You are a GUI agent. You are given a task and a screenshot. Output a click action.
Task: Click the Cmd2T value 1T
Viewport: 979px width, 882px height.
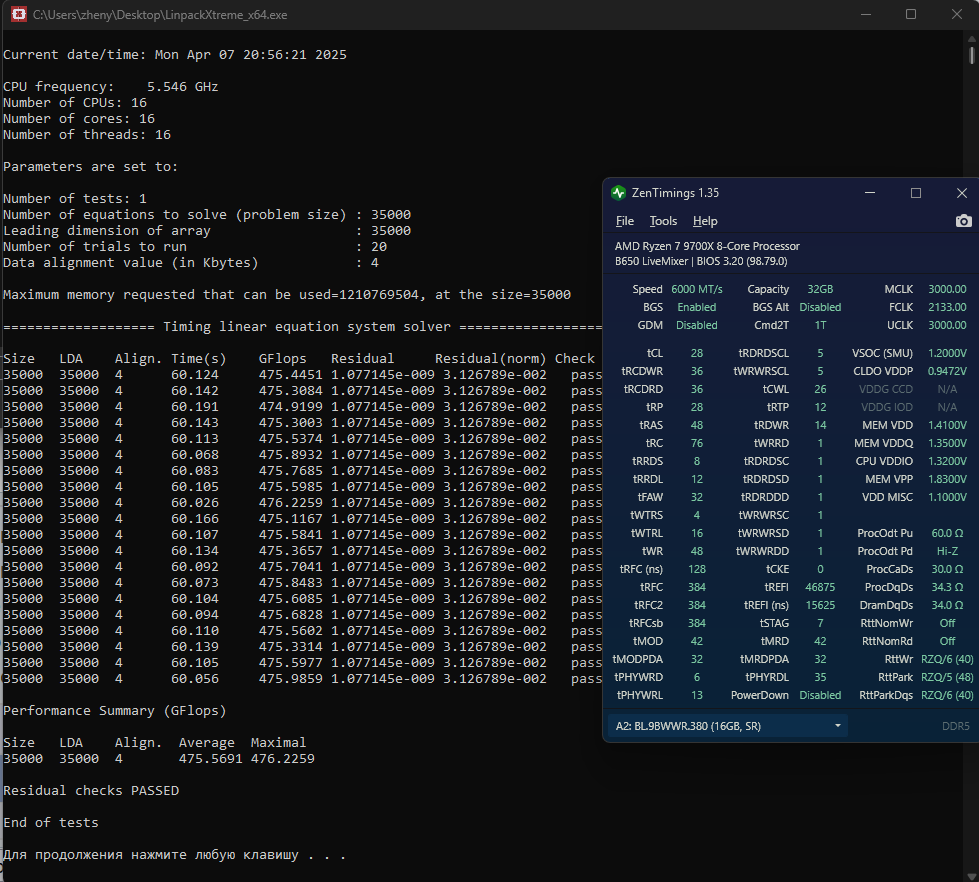(x=820, y=325)
